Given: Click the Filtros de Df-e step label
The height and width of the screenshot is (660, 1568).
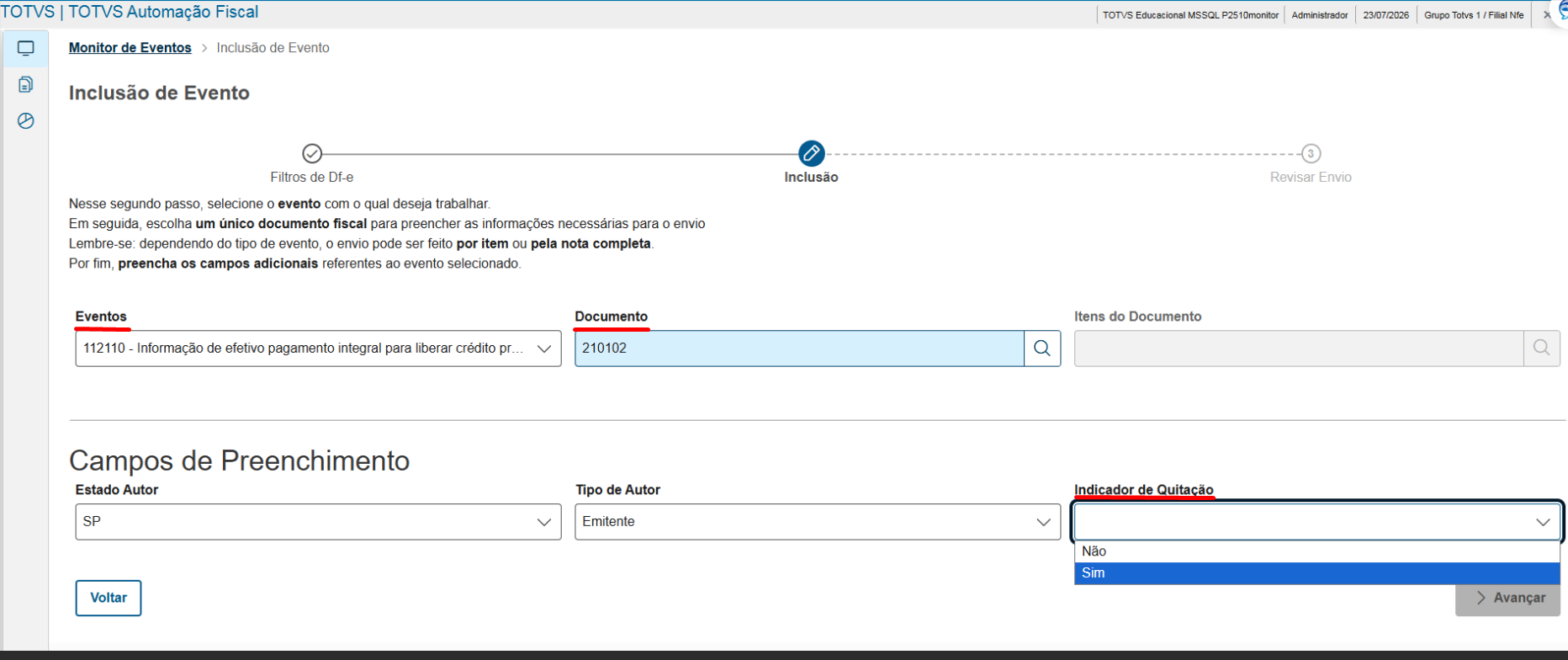Looking at the screenshot, I should coord(312,178).
